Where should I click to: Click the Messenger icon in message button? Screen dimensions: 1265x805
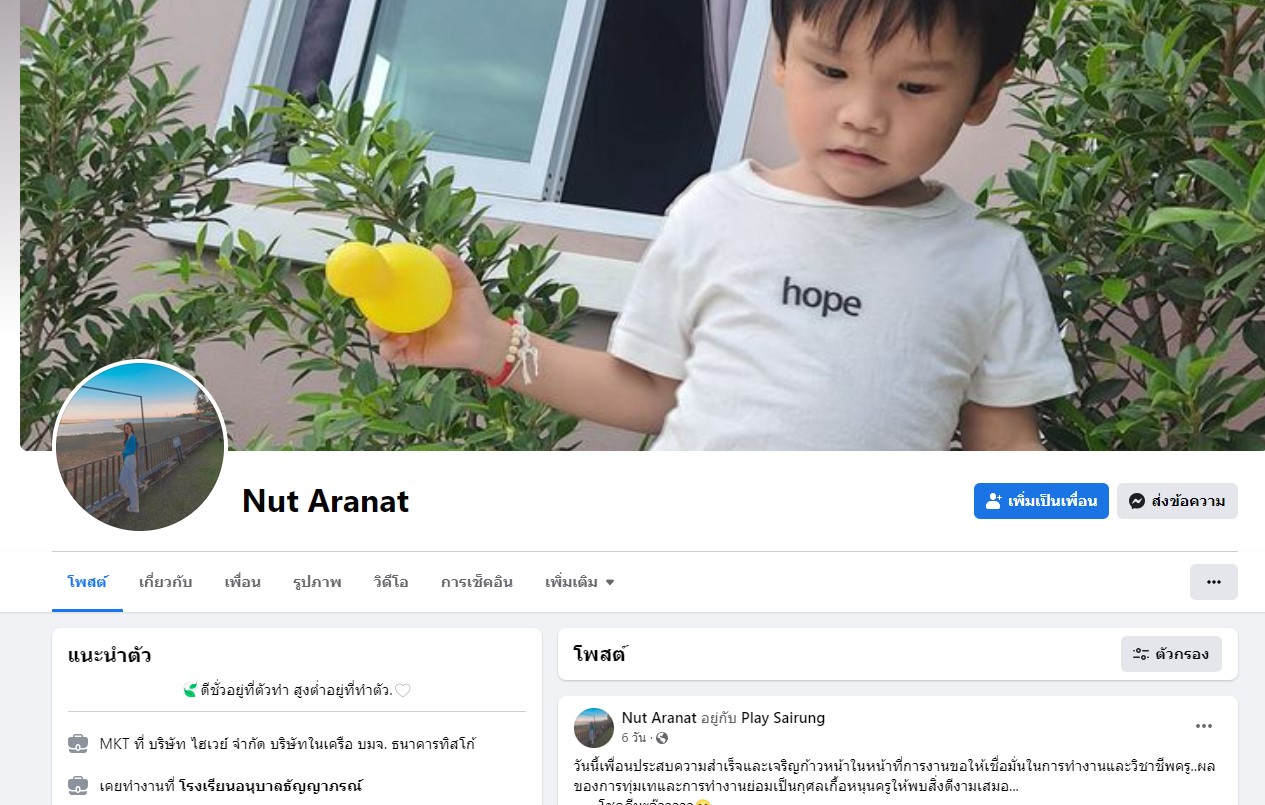coord(1136,501)
